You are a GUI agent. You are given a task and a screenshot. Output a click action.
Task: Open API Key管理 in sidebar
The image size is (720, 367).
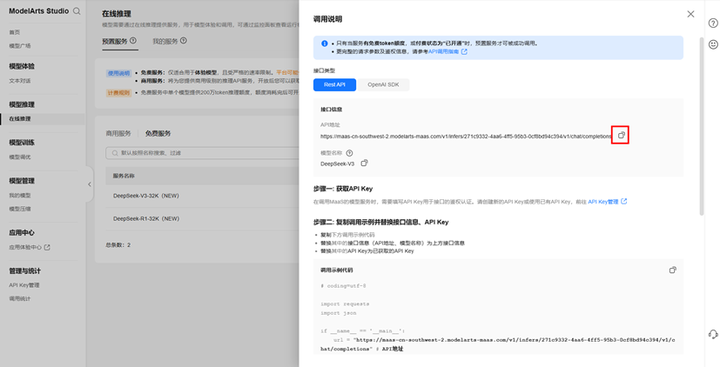click(24, 285)
